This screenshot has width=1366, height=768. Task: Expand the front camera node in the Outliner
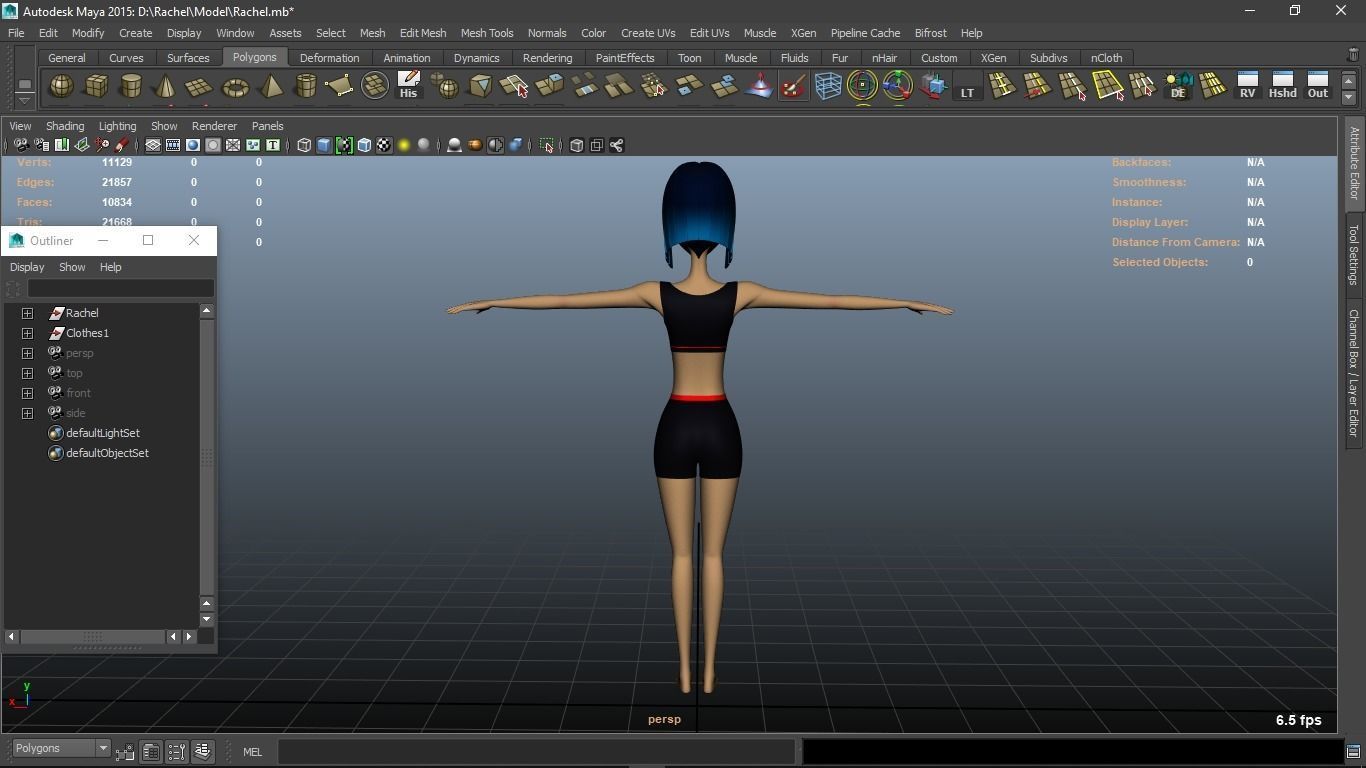point(28,393)
